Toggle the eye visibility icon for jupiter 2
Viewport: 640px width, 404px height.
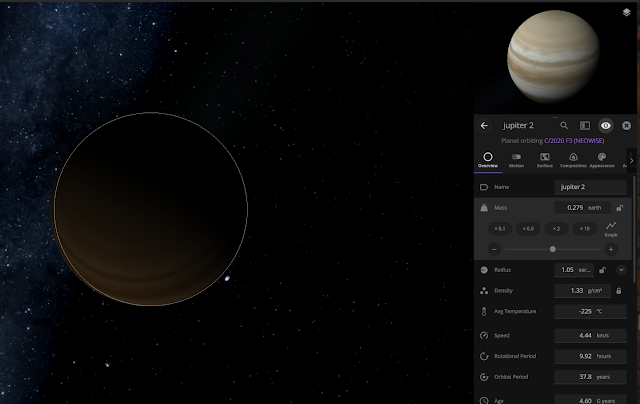[x=606, y=126]
